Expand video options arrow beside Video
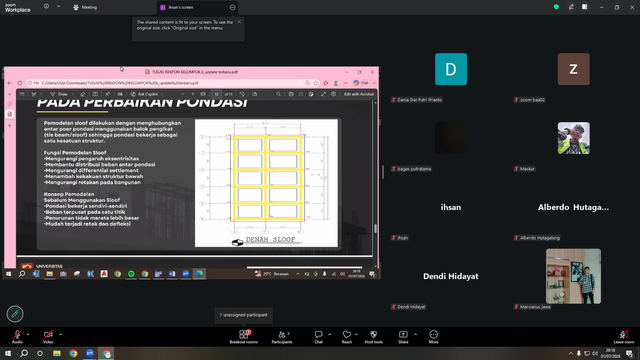 (x=60, y=334)
